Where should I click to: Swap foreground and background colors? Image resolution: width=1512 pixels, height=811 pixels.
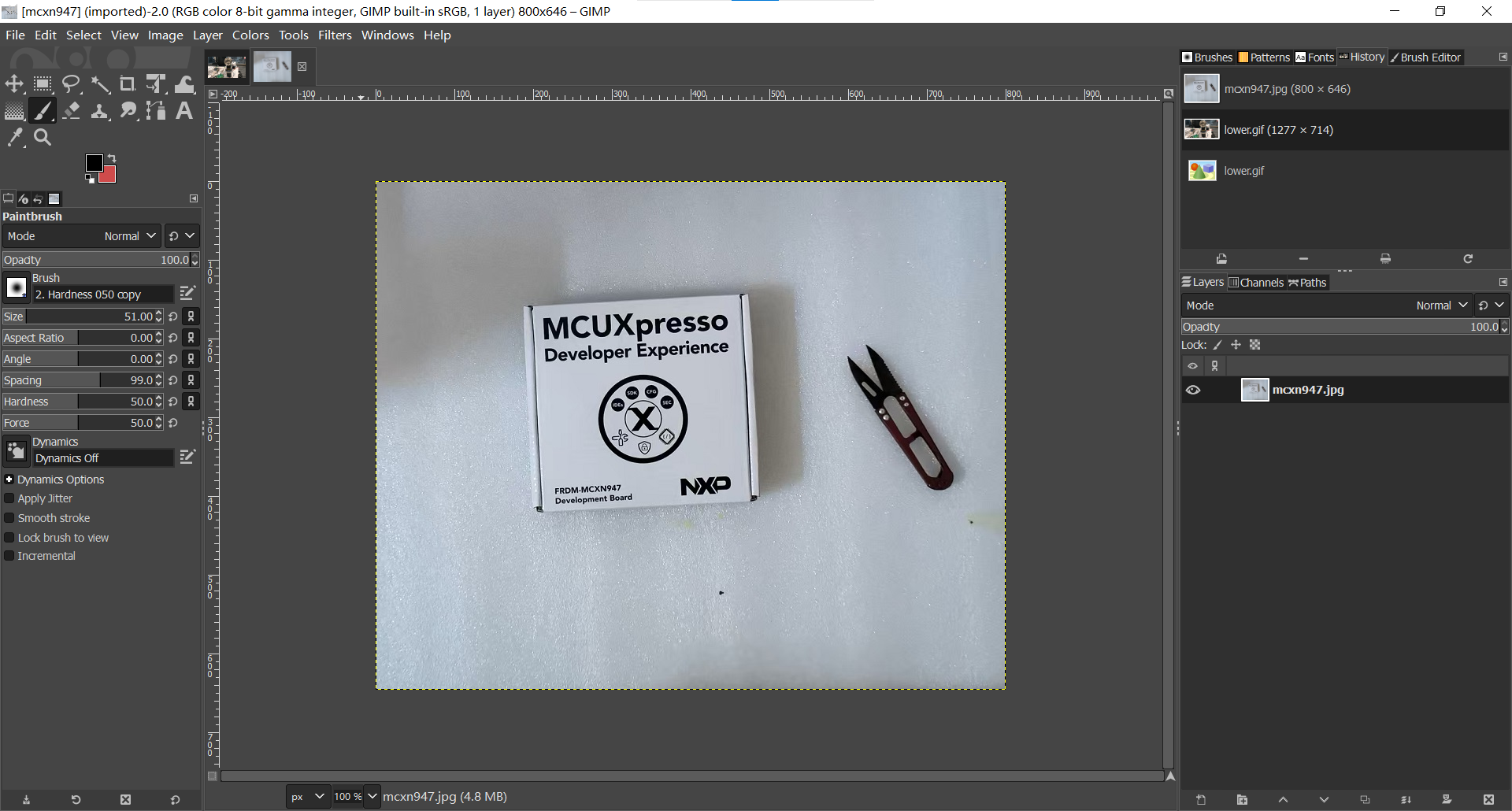click(x=112, y=158)
